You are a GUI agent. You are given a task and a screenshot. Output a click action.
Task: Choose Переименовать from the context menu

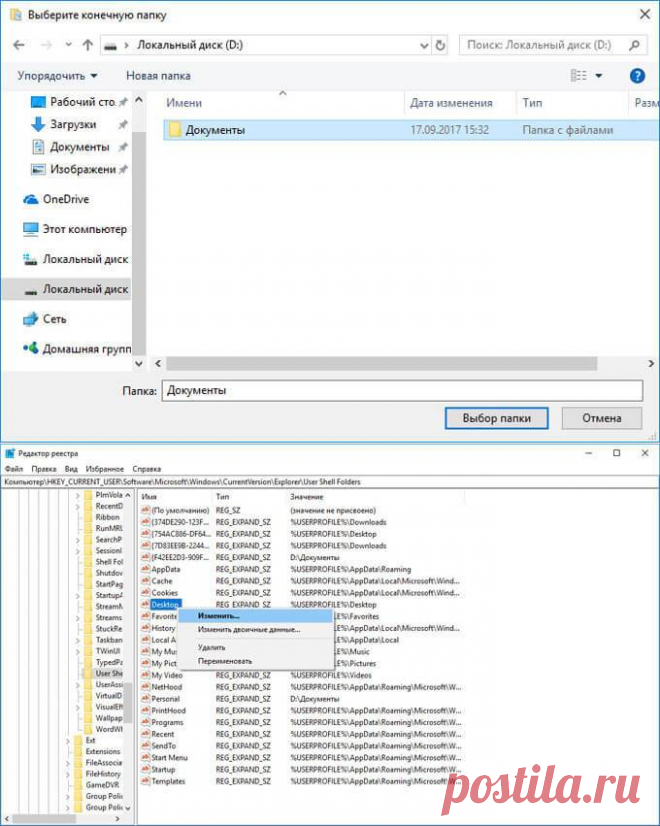pos(255,661)
